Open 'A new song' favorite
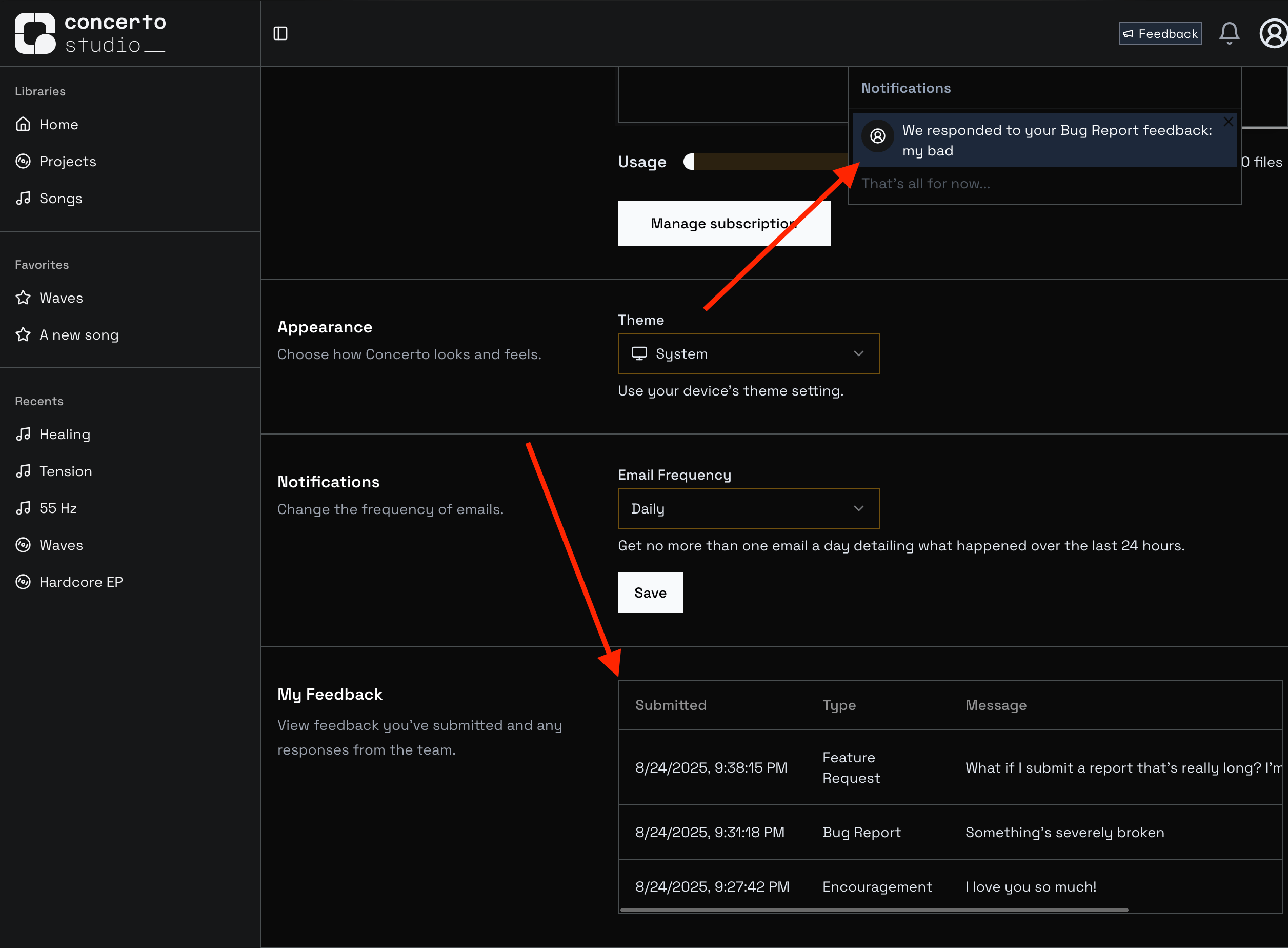 pos(67,334)
